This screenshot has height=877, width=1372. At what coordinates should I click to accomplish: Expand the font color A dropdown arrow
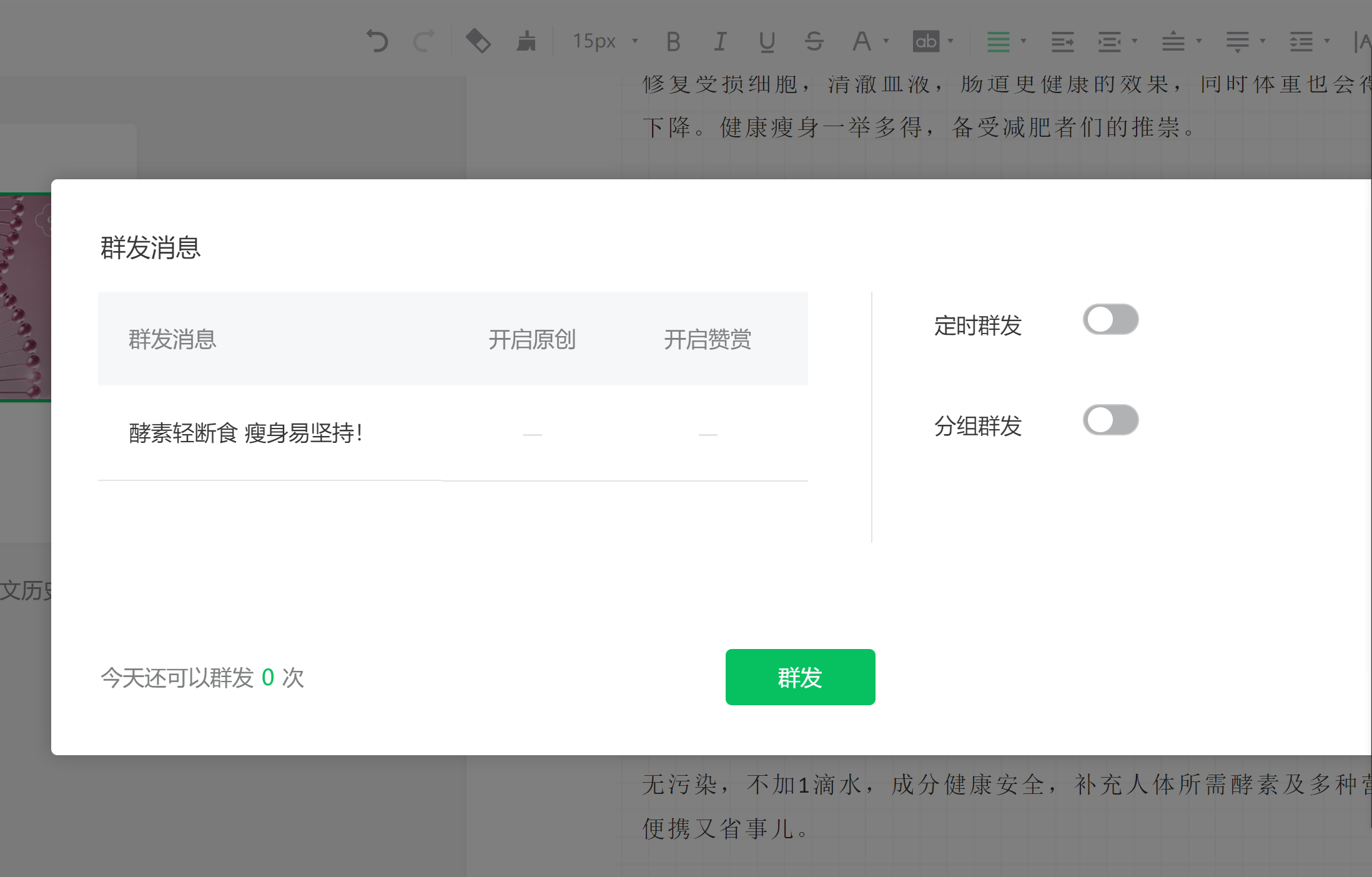(x=886, y=42)
